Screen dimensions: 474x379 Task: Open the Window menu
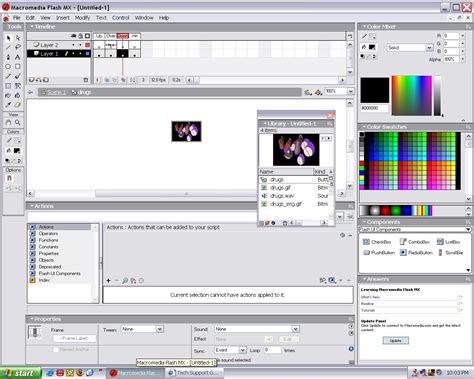point(144,18)
